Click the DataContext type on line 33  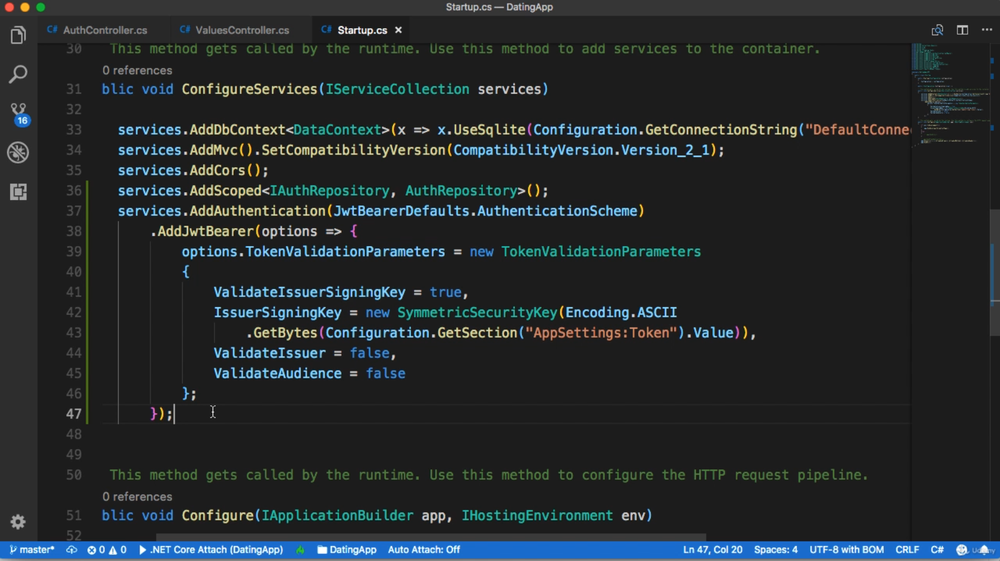coord(337,129)
